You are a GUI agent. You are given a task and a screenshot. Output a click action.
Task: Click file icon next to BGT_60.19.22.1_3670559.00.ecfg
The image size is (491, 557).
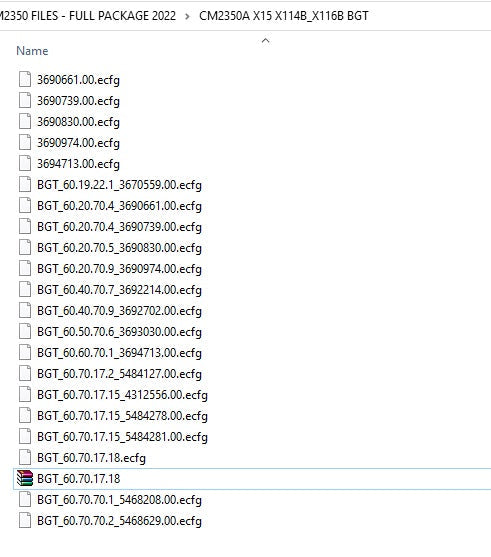(x=25, y=184)
